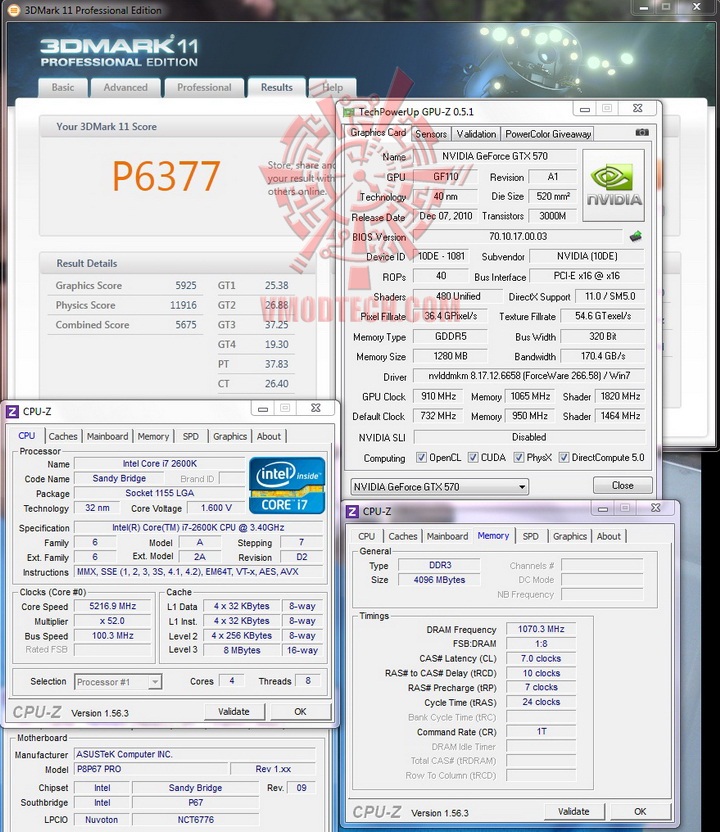This screenshot has width=720, height=832.
Task: Click the Z icon of CPU-Z Memory window
Action: tap(352, 512)
